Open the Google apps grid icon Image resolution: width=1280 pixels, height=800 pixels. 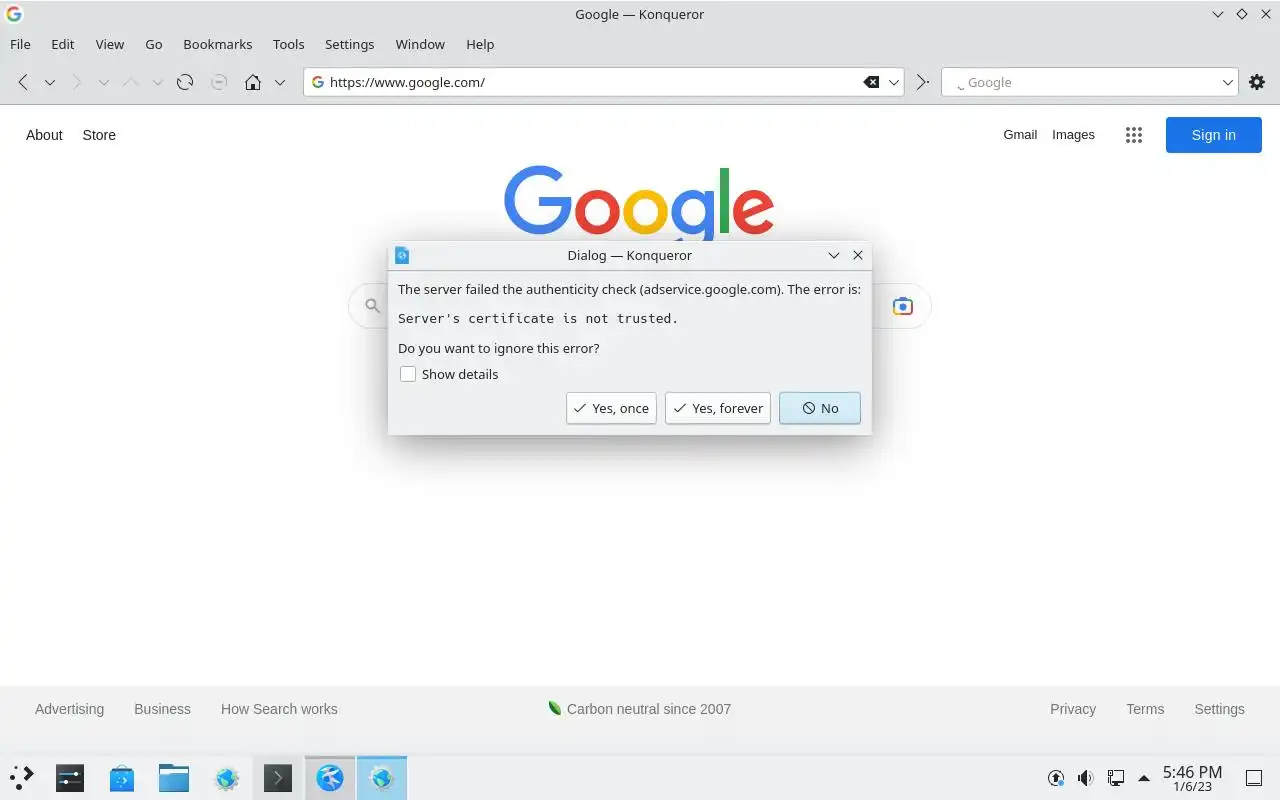pos(1134,135)
